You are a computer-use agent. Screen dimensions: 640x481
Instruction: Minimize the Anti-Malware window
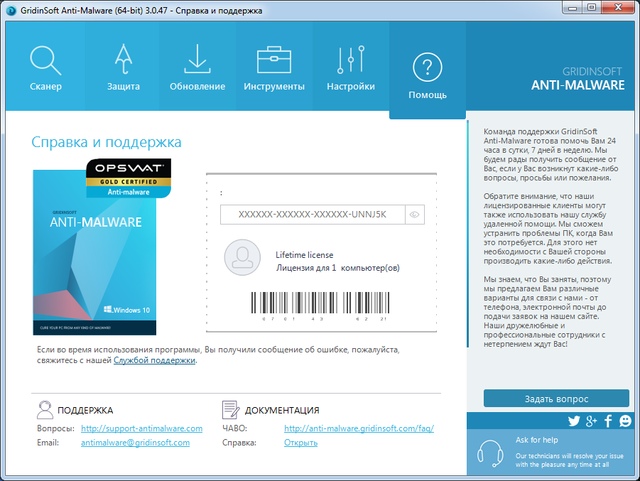(x=573, y=8)
